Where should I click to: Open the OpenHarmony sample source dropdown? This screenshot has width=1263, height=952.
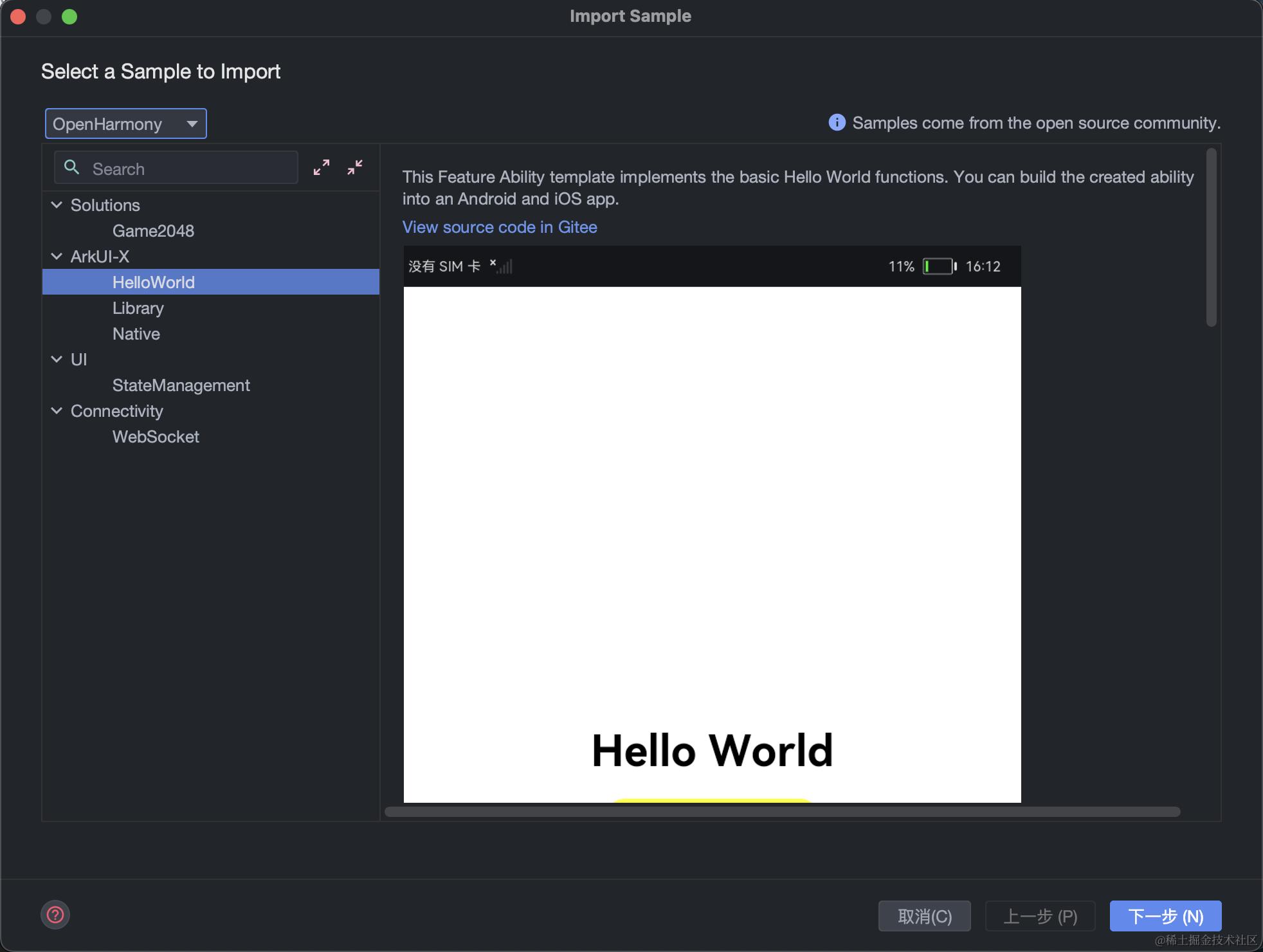tap(126, 124)
